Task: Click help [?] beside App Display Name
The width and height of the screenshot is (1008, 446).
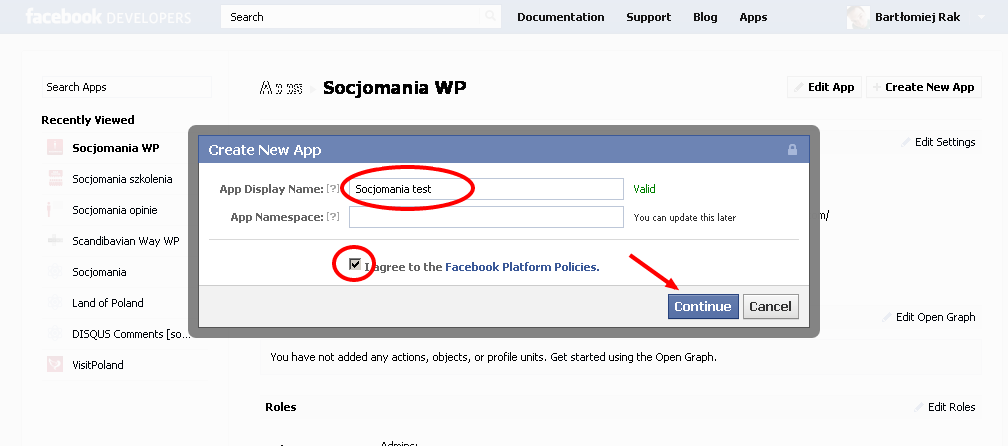Action: [332, 189]
